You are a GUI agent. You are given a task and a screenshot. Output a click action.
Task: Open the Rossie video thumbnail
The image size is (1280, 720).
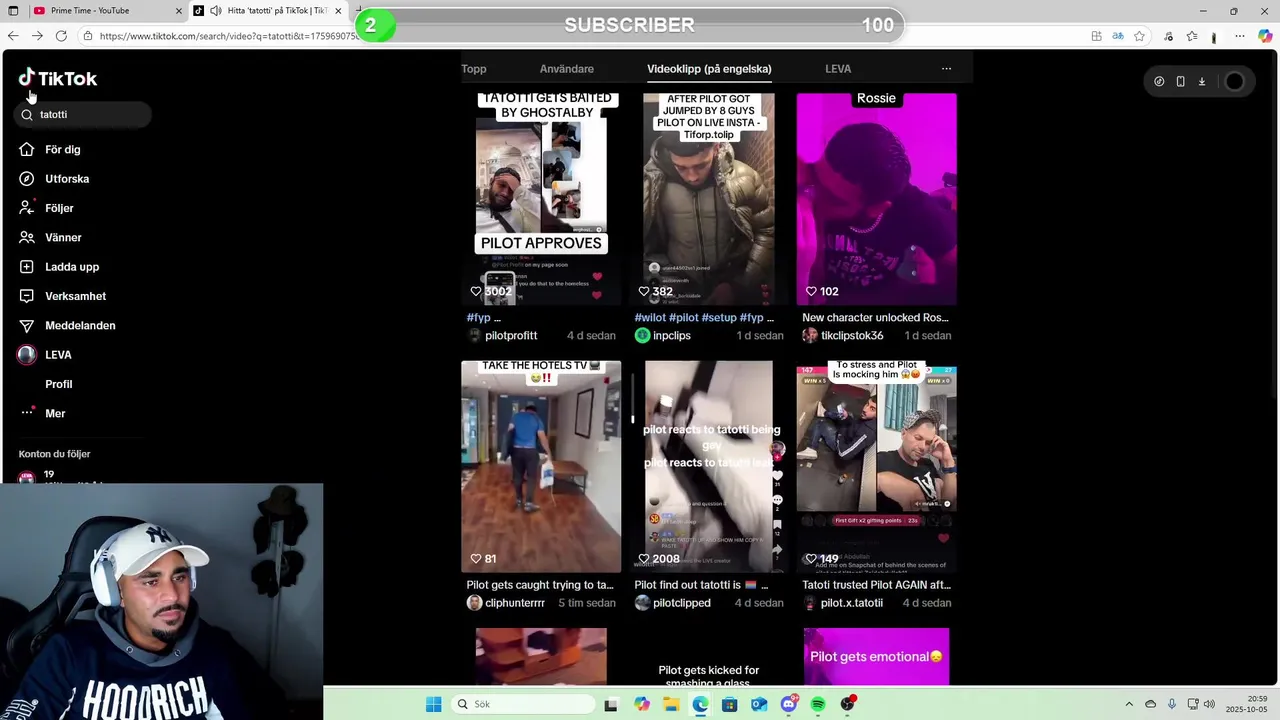877,199
